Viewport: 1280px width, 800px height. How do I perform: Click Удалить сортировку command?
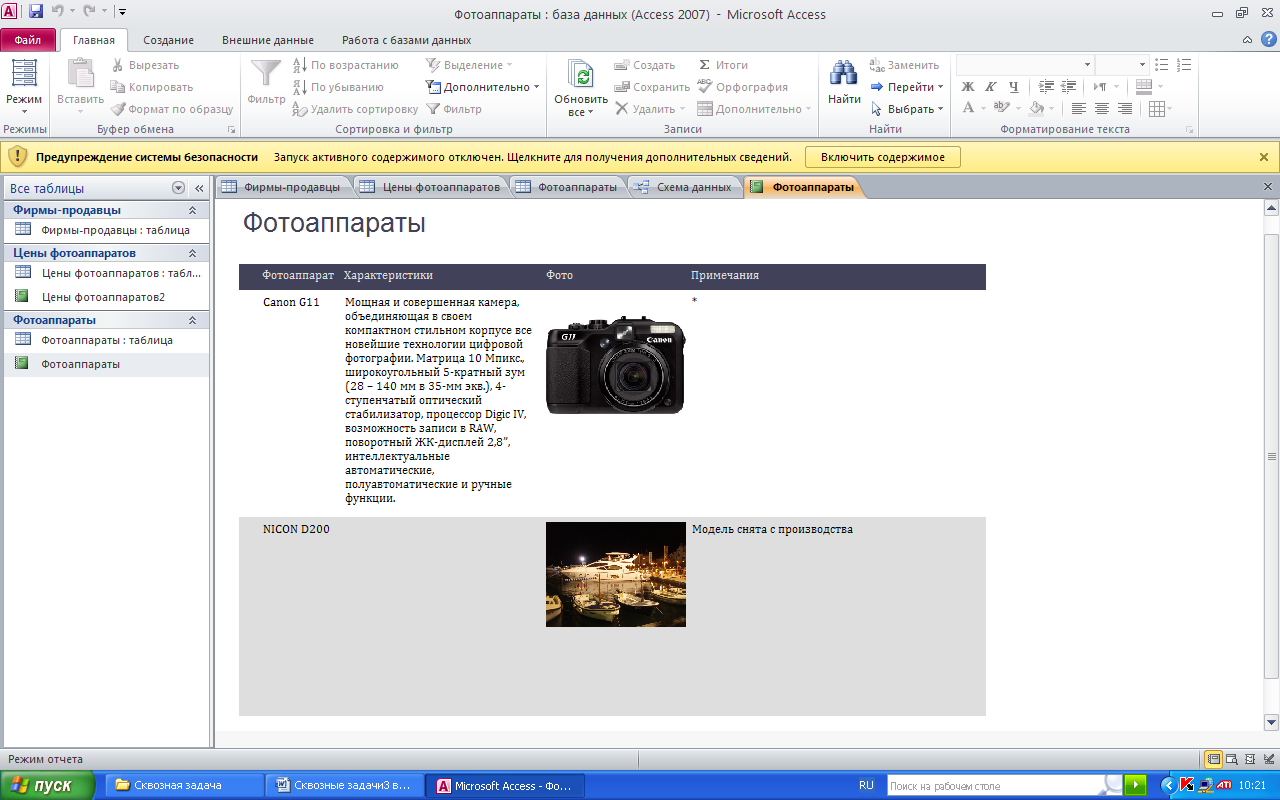[x=355, y=109]
